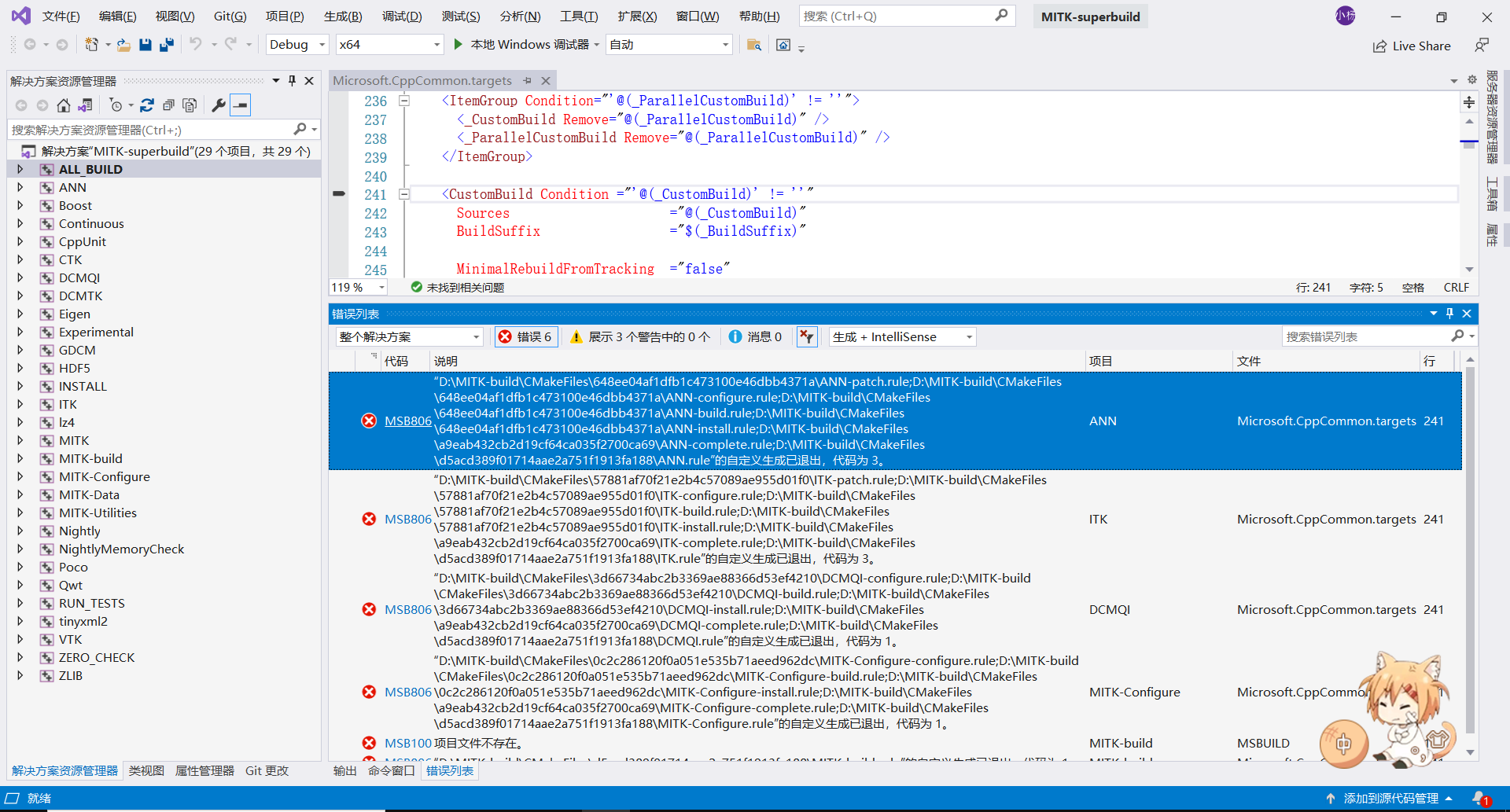This screenshot has height=812, width=1510.
Task: Switch to the Git 更改 tab
Action: pyautogui.click(x=267, y=771)
